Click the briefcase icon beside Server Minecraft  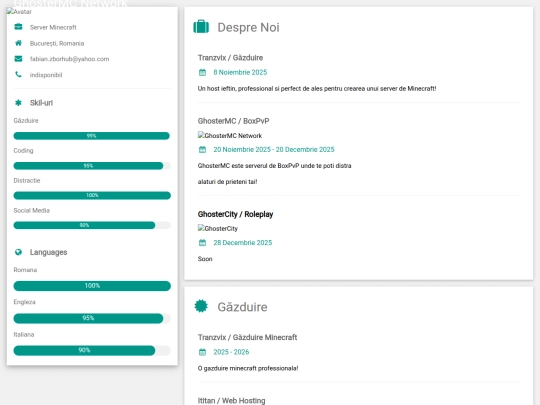pos(18,27)
